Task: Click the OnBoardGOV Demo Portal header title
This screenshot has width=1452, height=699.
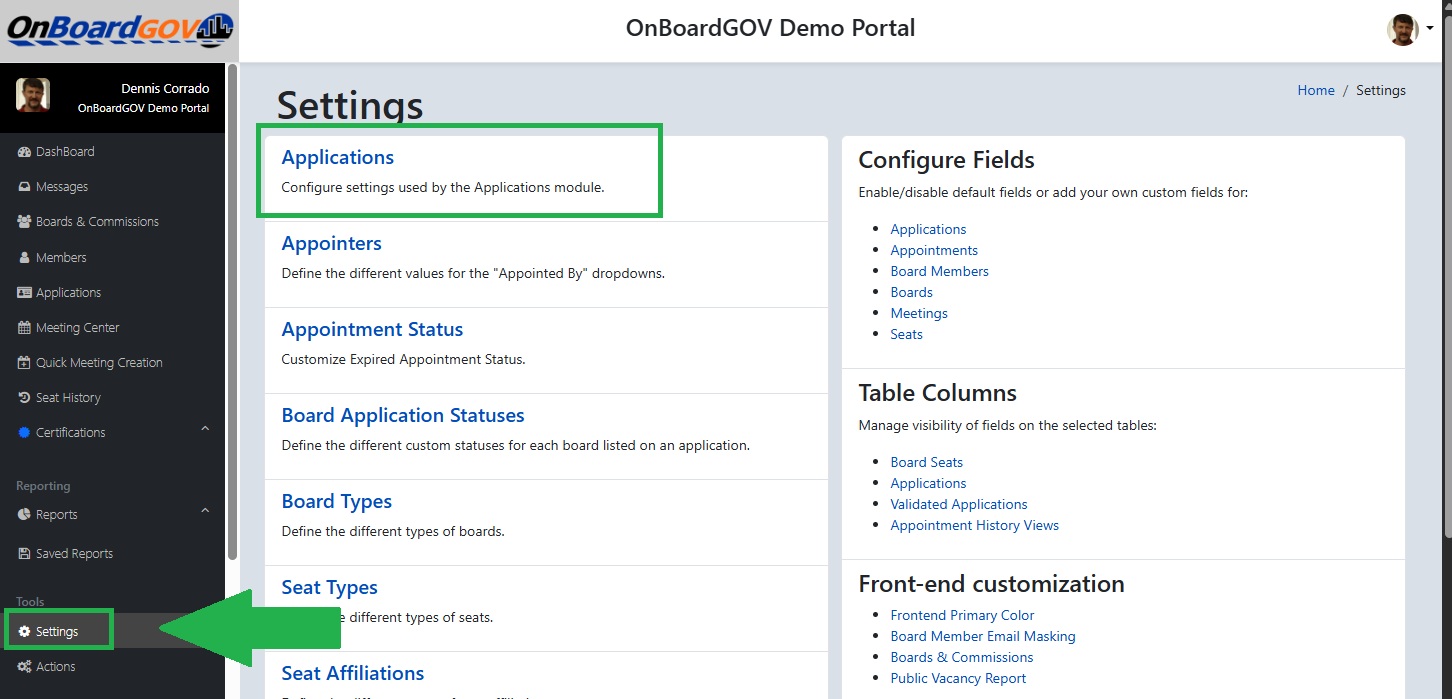Action: pos(771,28)
